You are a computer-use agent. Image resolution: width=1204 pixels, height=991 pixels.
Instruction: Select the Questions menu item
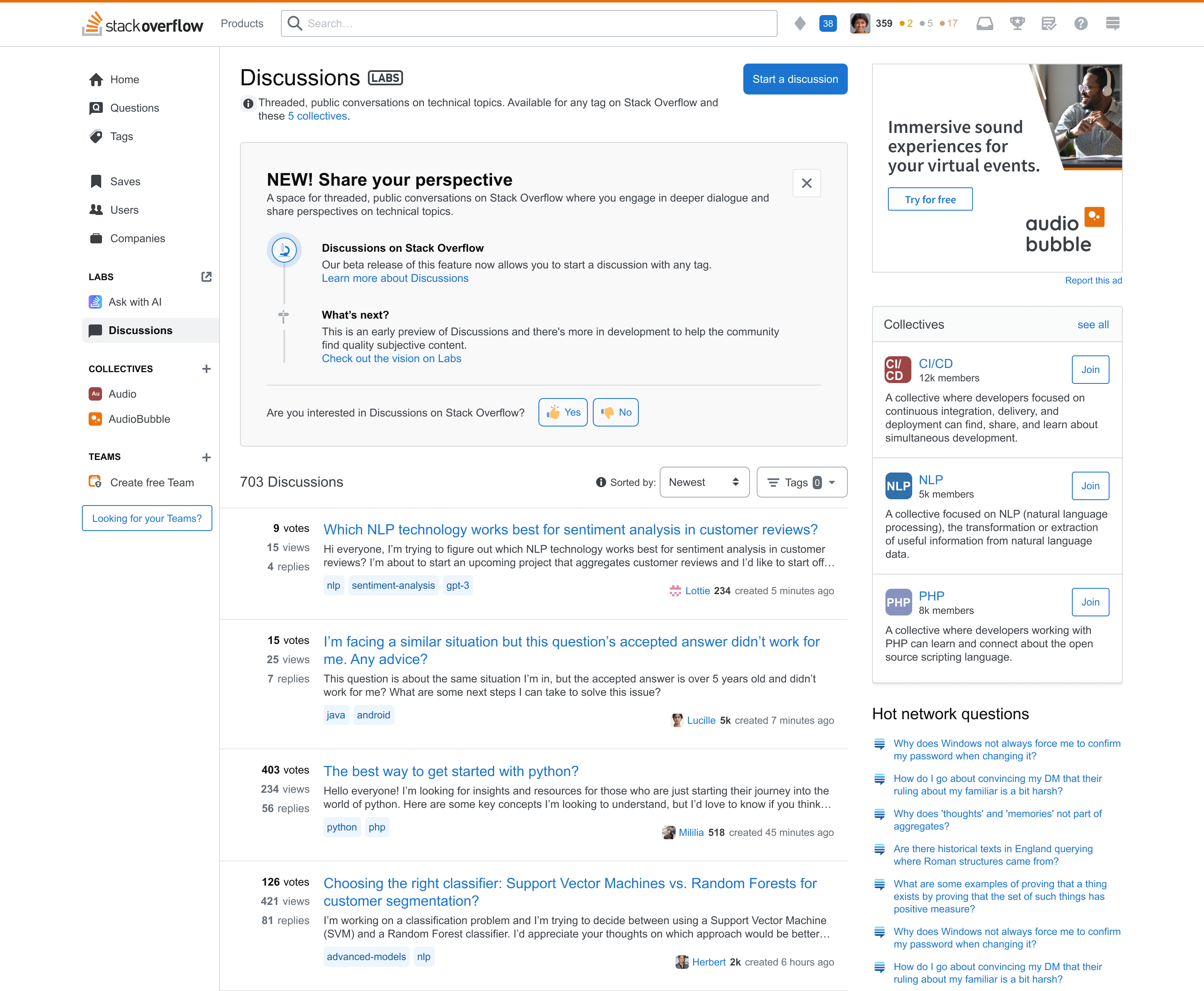point(134,108)
